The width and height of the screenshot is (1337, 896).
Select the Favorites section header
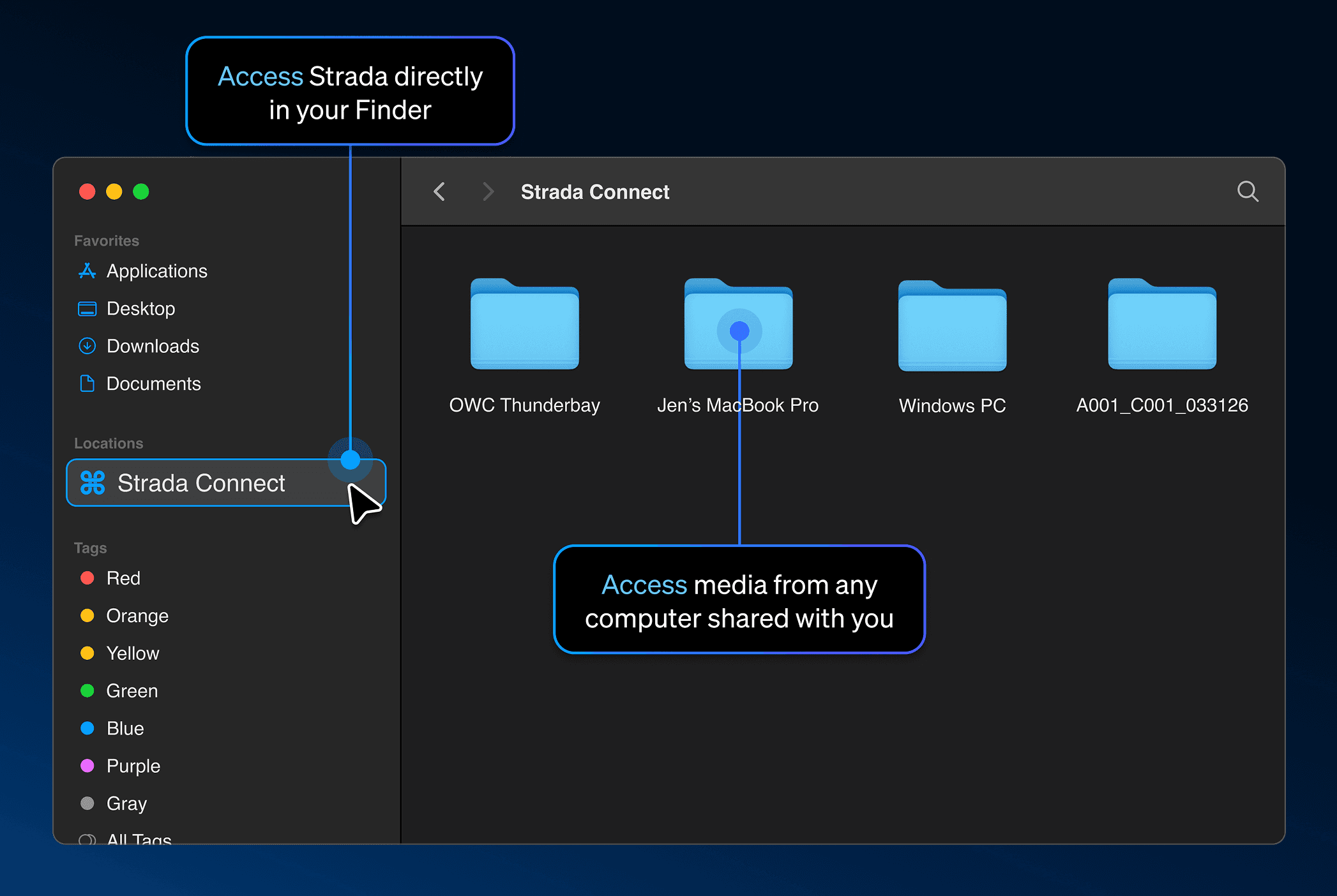(106, 240)
